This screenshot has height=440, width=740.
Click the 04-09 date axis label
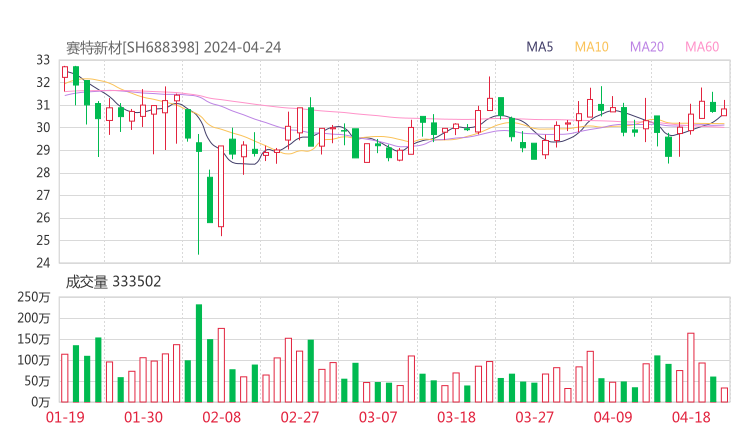click(613, 417)
